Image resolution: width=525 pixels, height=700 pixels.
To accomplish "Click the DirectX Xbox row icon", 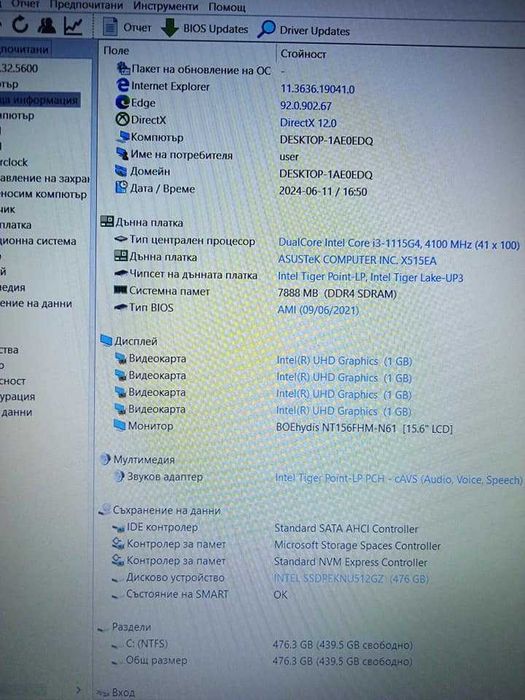I will click(x=122, y=119).
